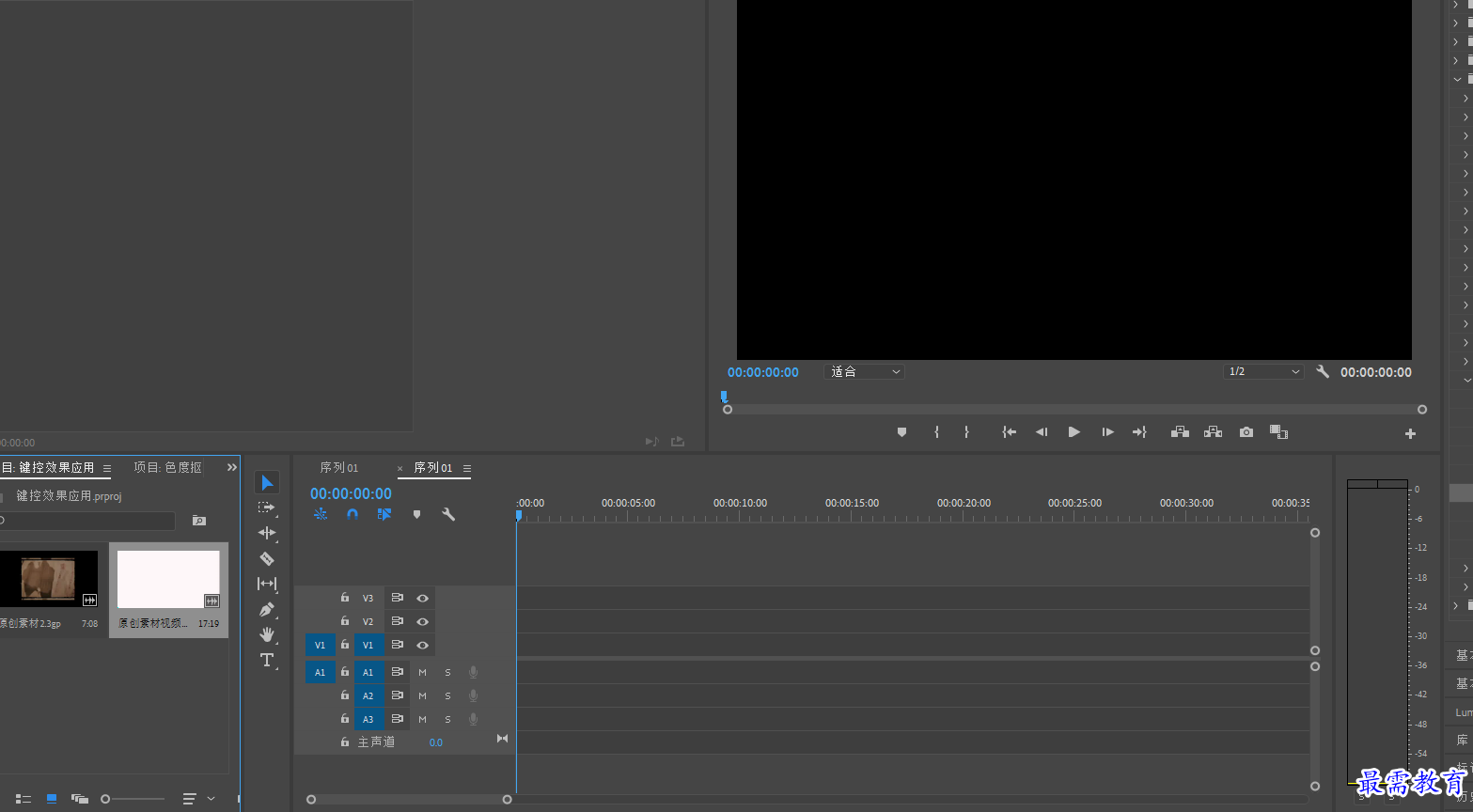
Task: Toggle timeline snap magnet icon
Action: [353, 514]
